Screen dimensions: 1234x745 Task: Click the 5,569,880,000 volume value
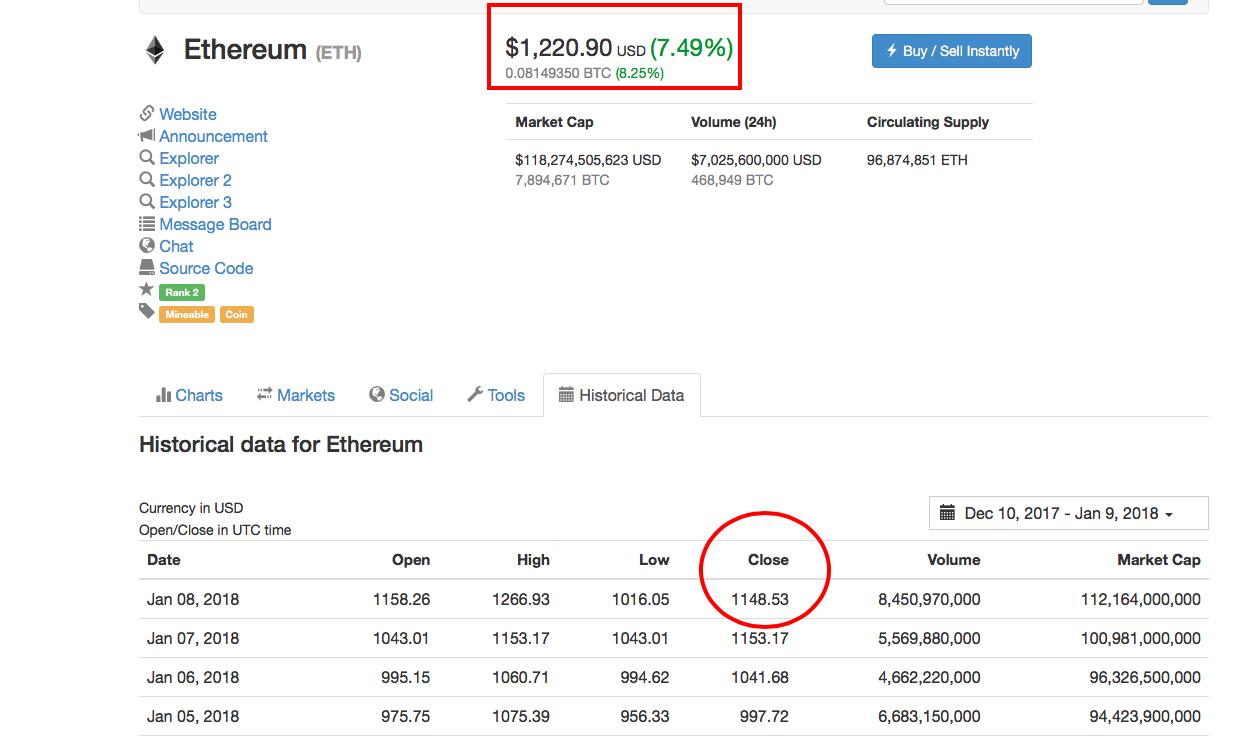click(929, 638)
